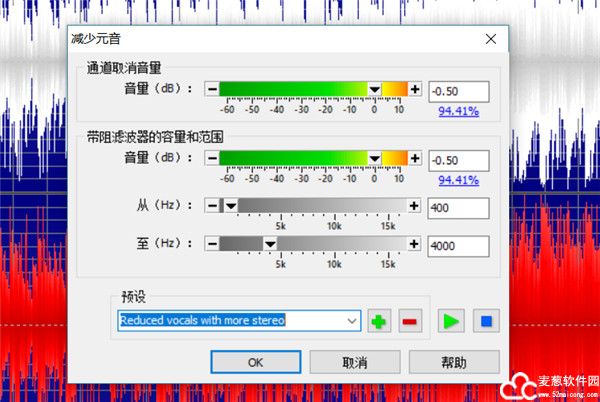This screenshot has width=600, height=402.
Task: Confirm with the OK button
Action: (x=256, y=362)
